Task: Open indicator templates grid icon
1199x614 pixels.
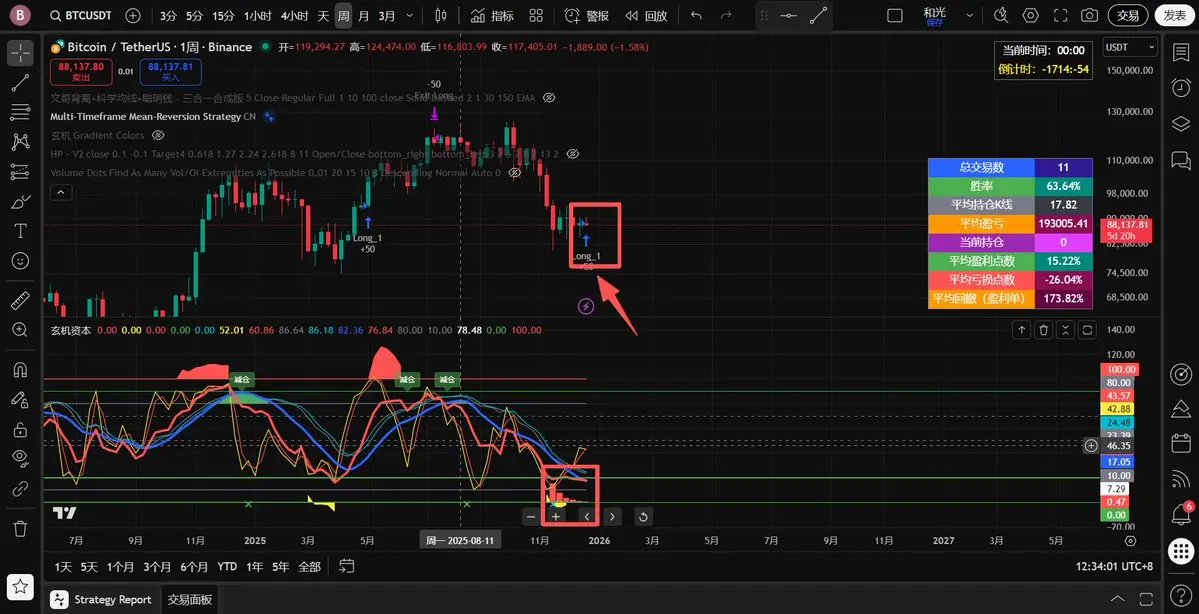Action: pos(536,15)
